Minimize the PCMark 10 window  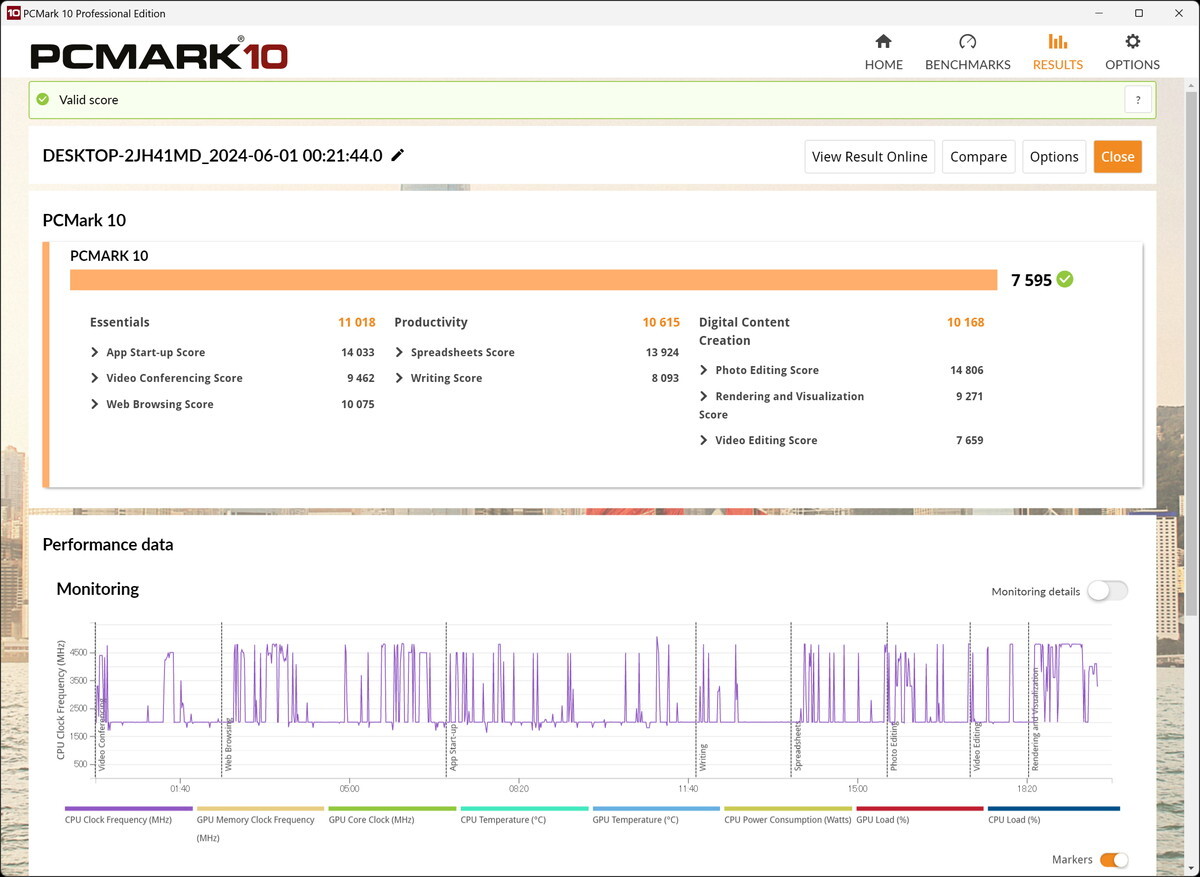coord(1099,13)
